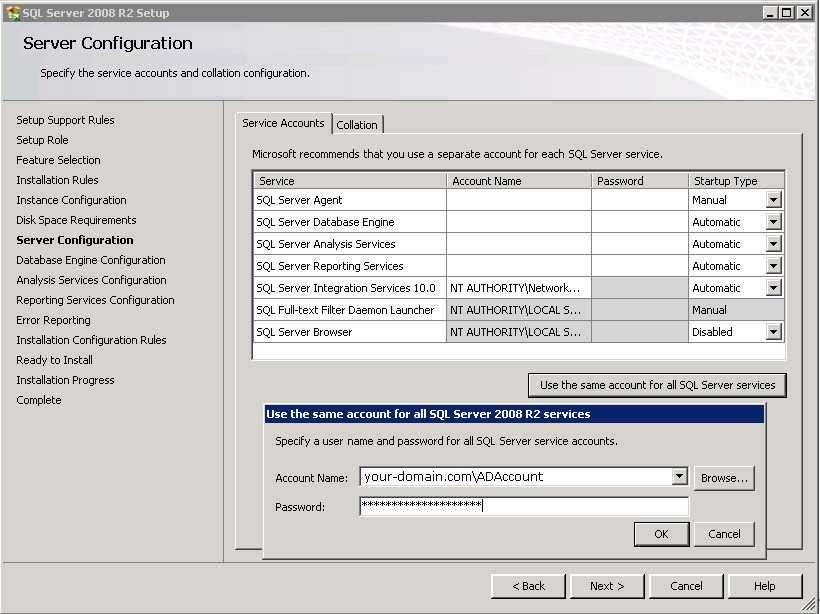
Task: Switch to the Collation tab
Action: click(357, 125)
